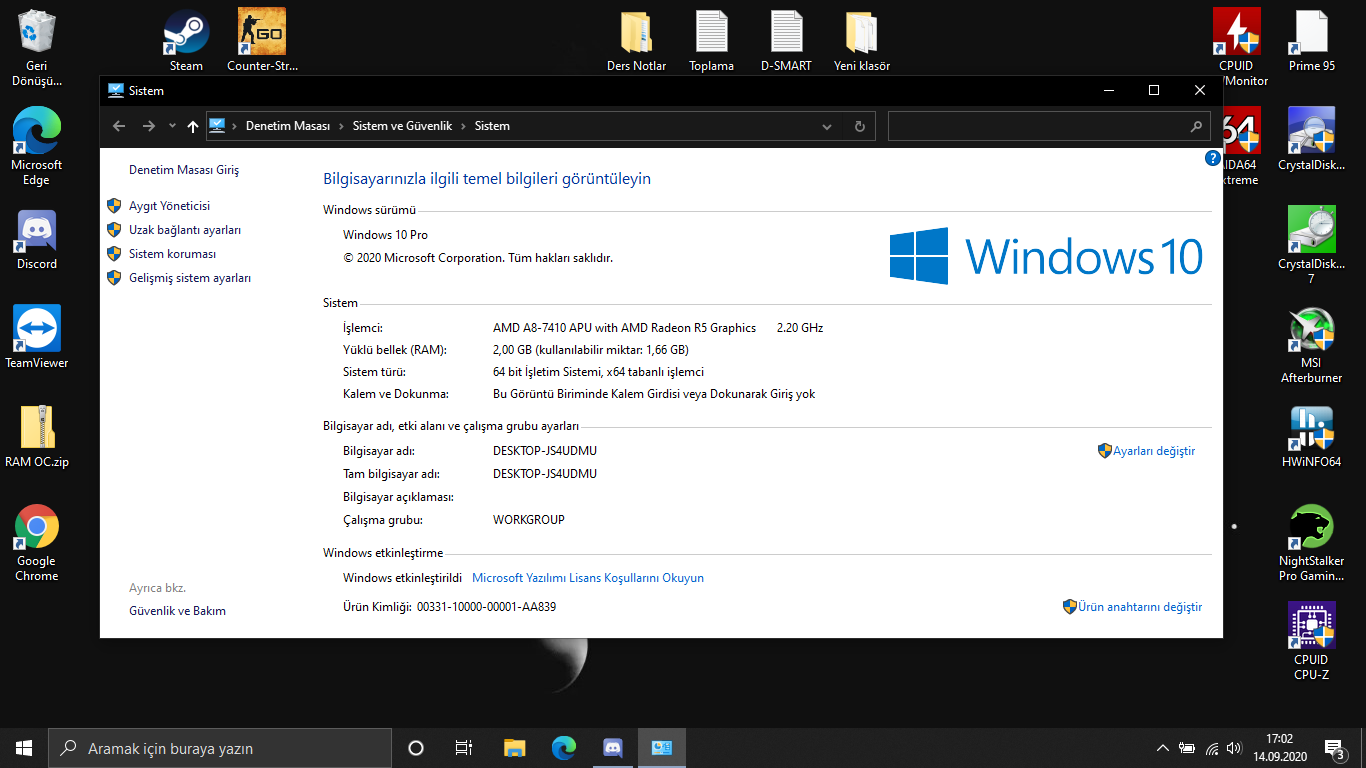Open the volume control in tray
The width and height of the screenshot is (1366, 768).
coord(1235,748)
